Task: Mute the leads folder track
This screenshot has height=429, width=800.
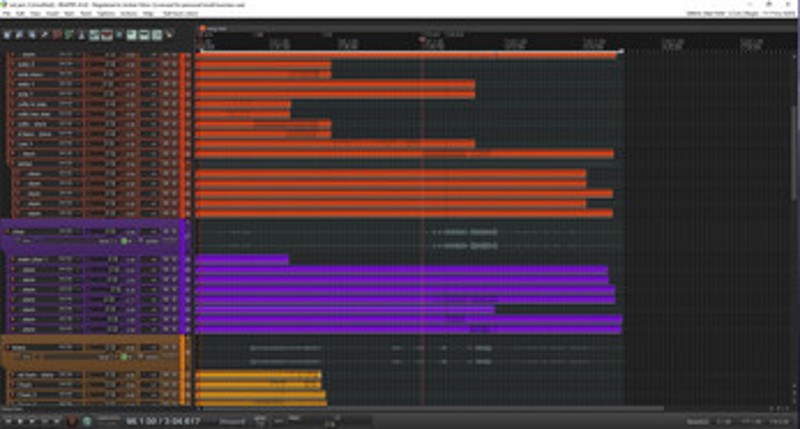Action: point(166,347)
